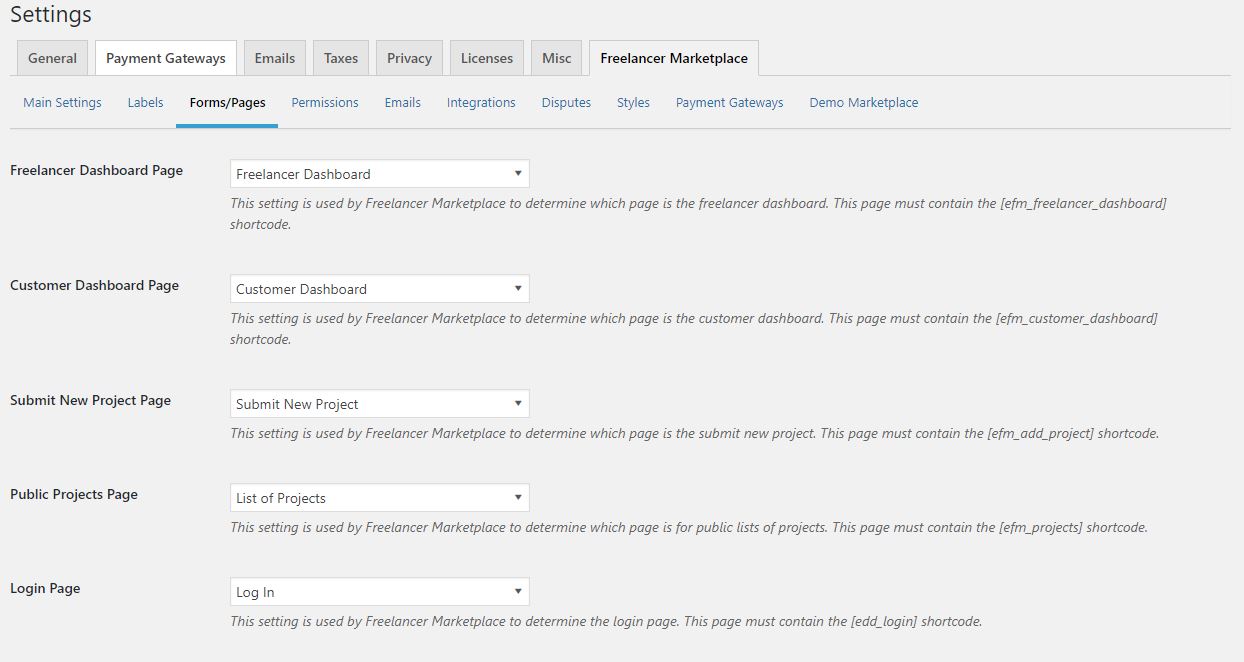Screen dimensions: 1244x662
Task: Switch to the Misc tab
Action: coord(557,58)
